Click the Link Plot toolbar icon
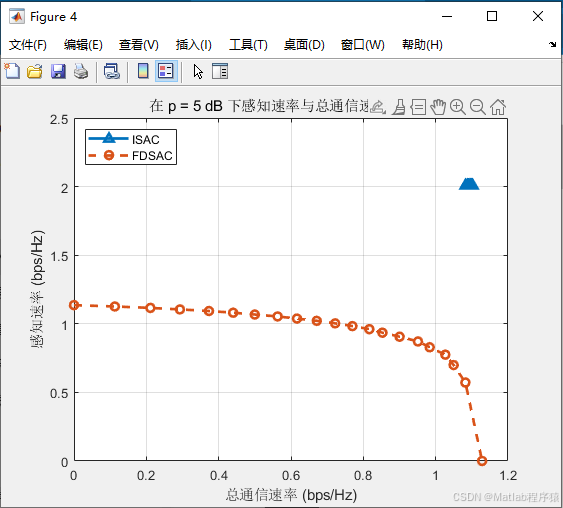This screenshot has width=563, height=508. tap(112, 71)
